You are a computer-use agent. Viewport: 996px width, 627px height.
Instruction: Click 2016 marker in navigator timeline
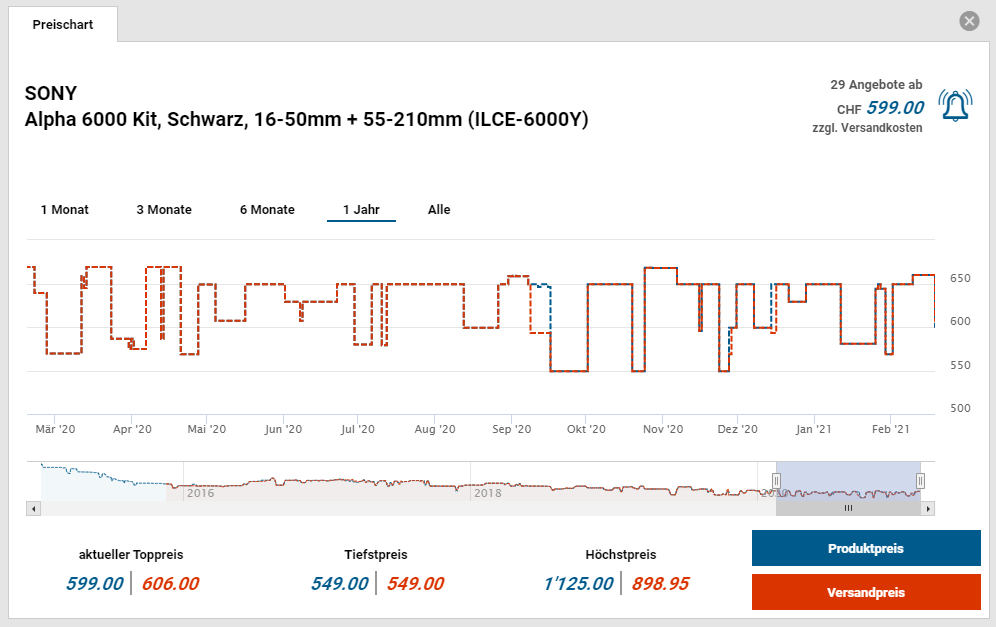(200, 493)
